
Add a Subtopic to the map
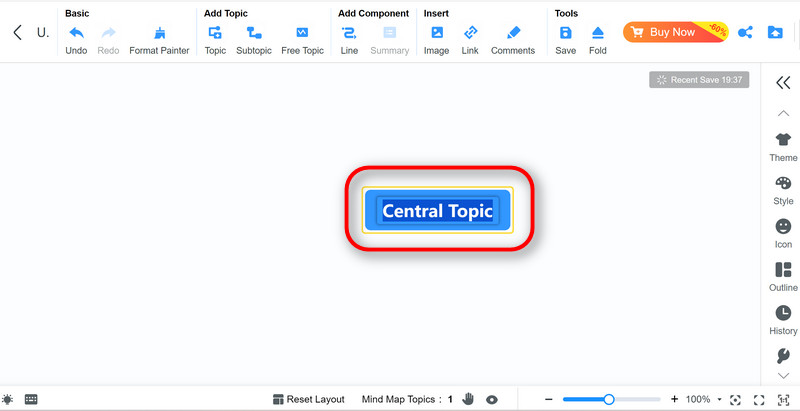(254, 33)
